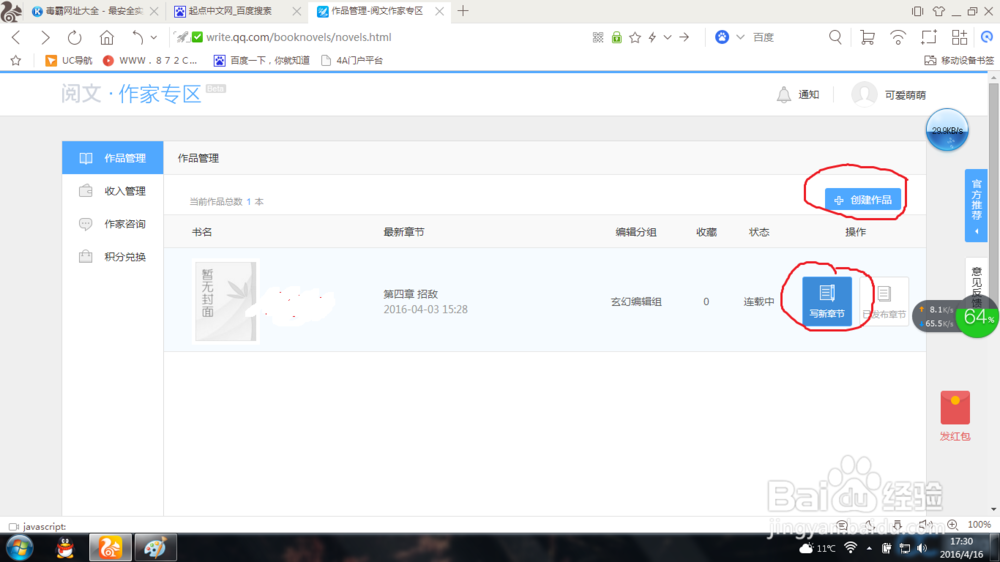
Task: Close the 起点中文网_百度搜索 tab
Action: [297, 11]
